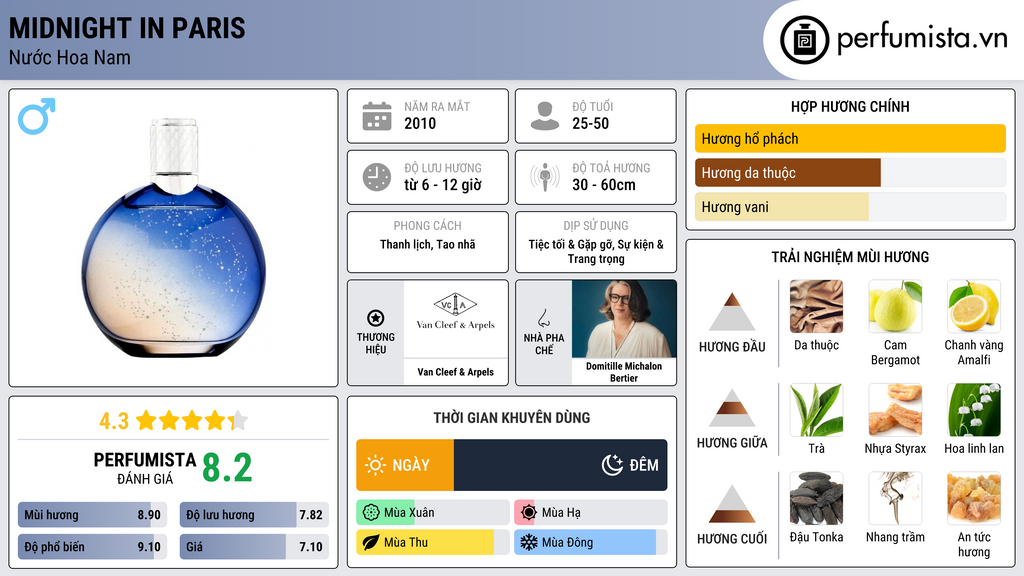Click the perfumista.vn perfume bottle logo
This screenshot has width=1024, height=576.
[x=805, y=40]
